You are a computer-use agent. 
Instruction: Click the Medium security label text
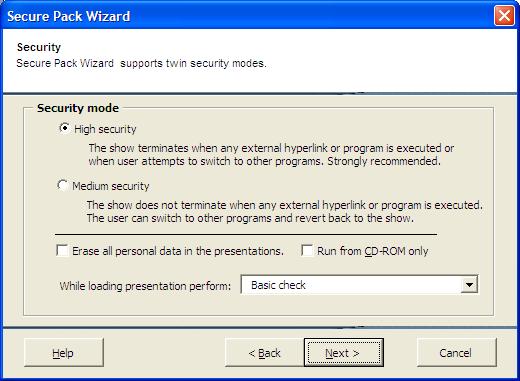click(111, 186)
